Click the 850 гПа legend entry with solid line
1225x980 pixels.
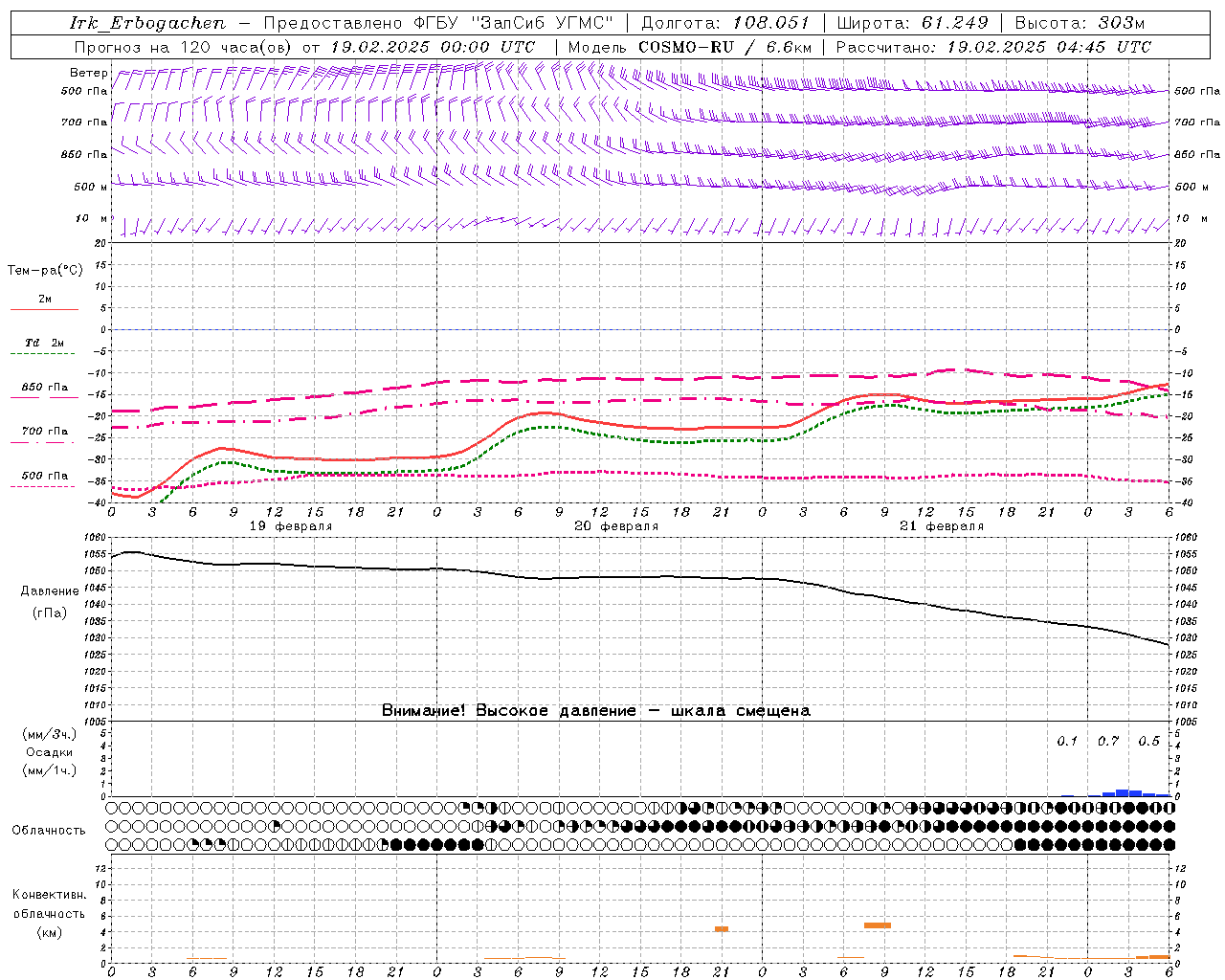tap(44, 390)
